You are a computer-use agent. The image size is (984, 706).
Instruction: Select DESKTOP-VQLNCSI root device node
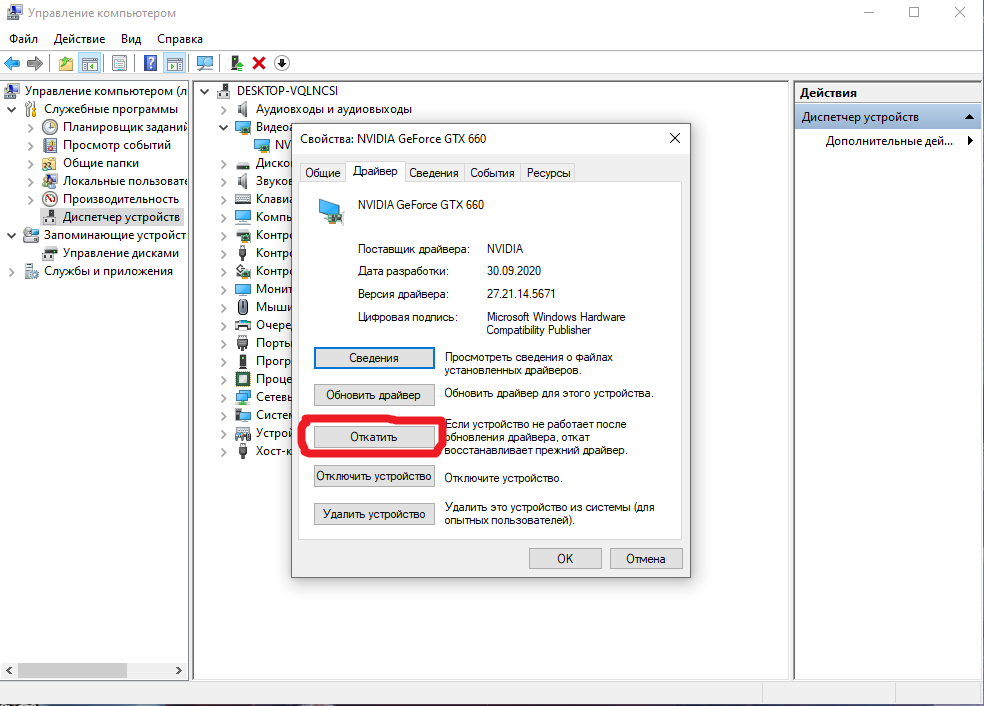[x=287, y=91]
